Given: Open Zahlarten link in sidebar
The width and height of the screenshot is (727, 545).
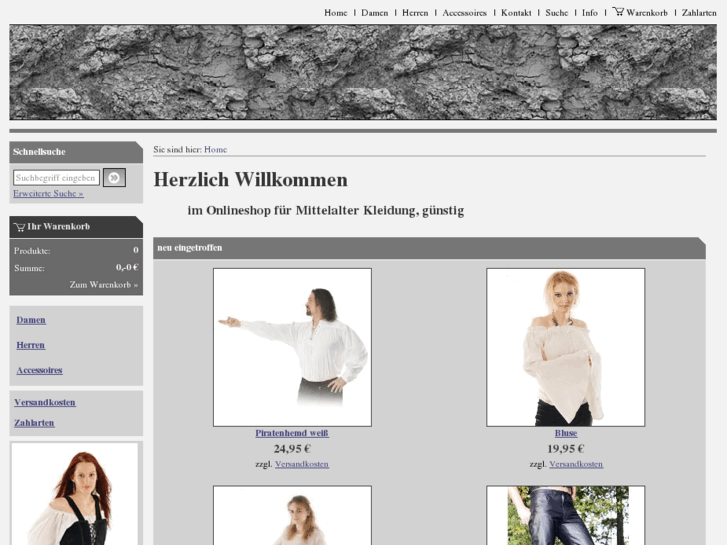Looking at the screenshot, I should 34,423.
